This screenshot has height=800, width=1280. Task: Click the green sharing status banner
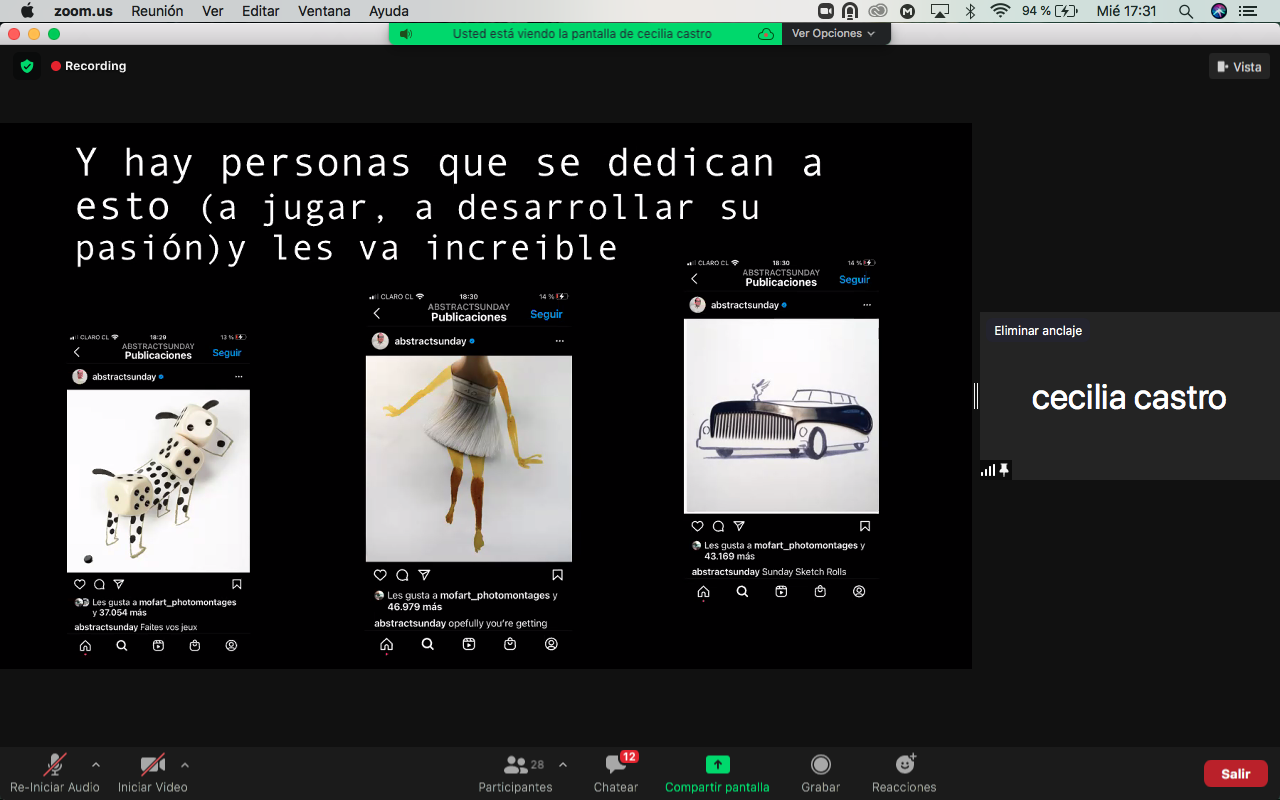coord(585,33)
